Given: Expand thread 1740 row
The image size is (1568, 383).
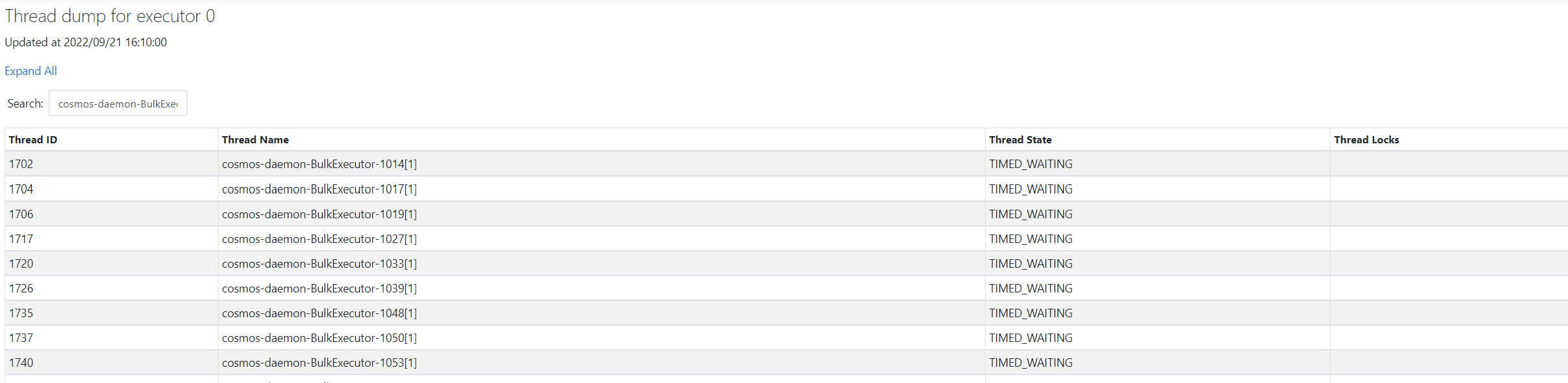Looking at the screenshot, I should tap(319, 362).
